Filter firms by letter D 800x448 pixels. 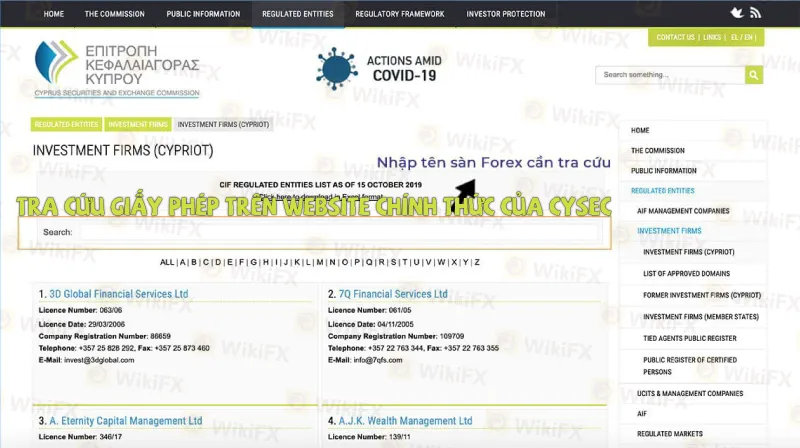218,262
